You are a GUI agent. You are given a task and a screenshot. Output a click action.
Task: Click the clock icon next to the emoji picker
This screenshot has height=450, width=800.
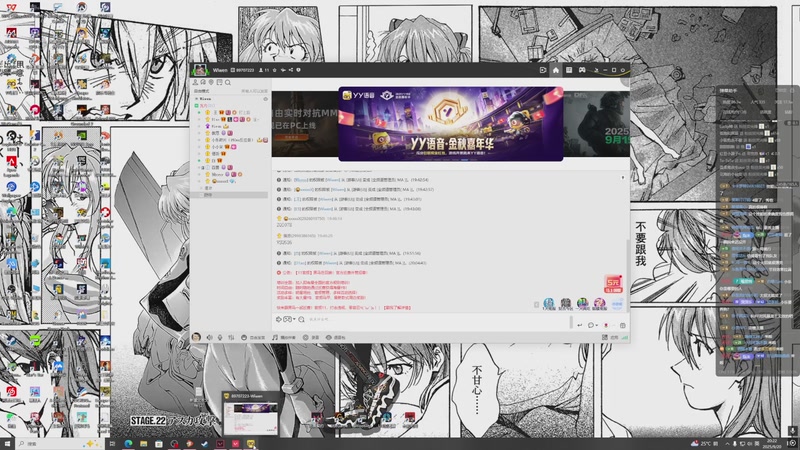click(302, 319)
